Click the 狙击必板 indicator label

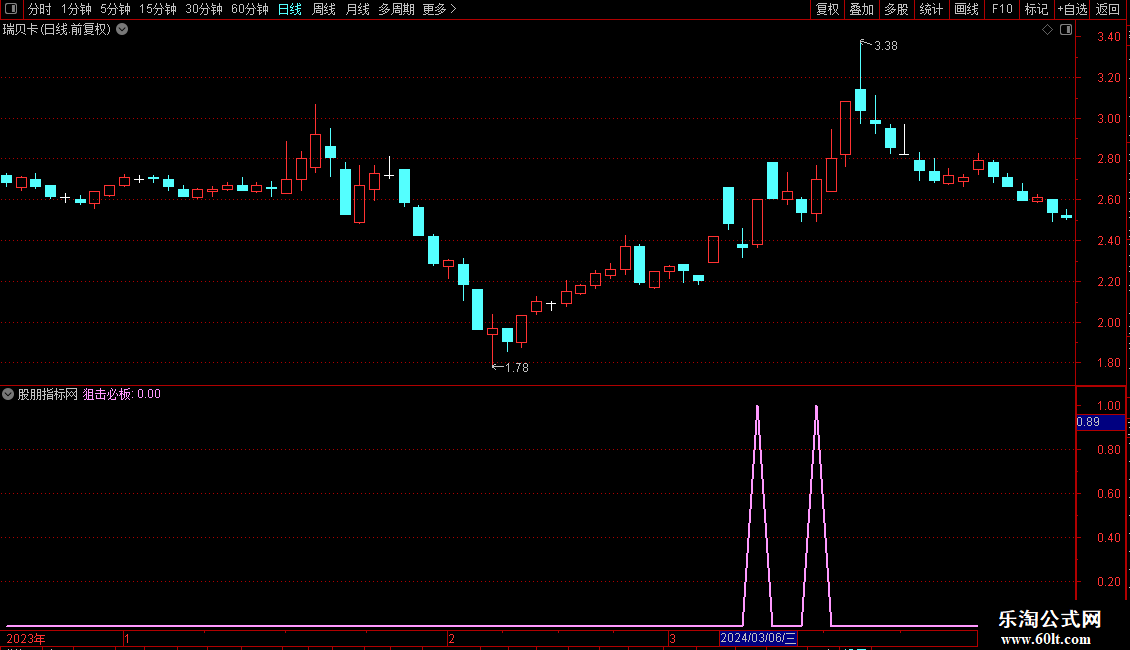(107, 394)
